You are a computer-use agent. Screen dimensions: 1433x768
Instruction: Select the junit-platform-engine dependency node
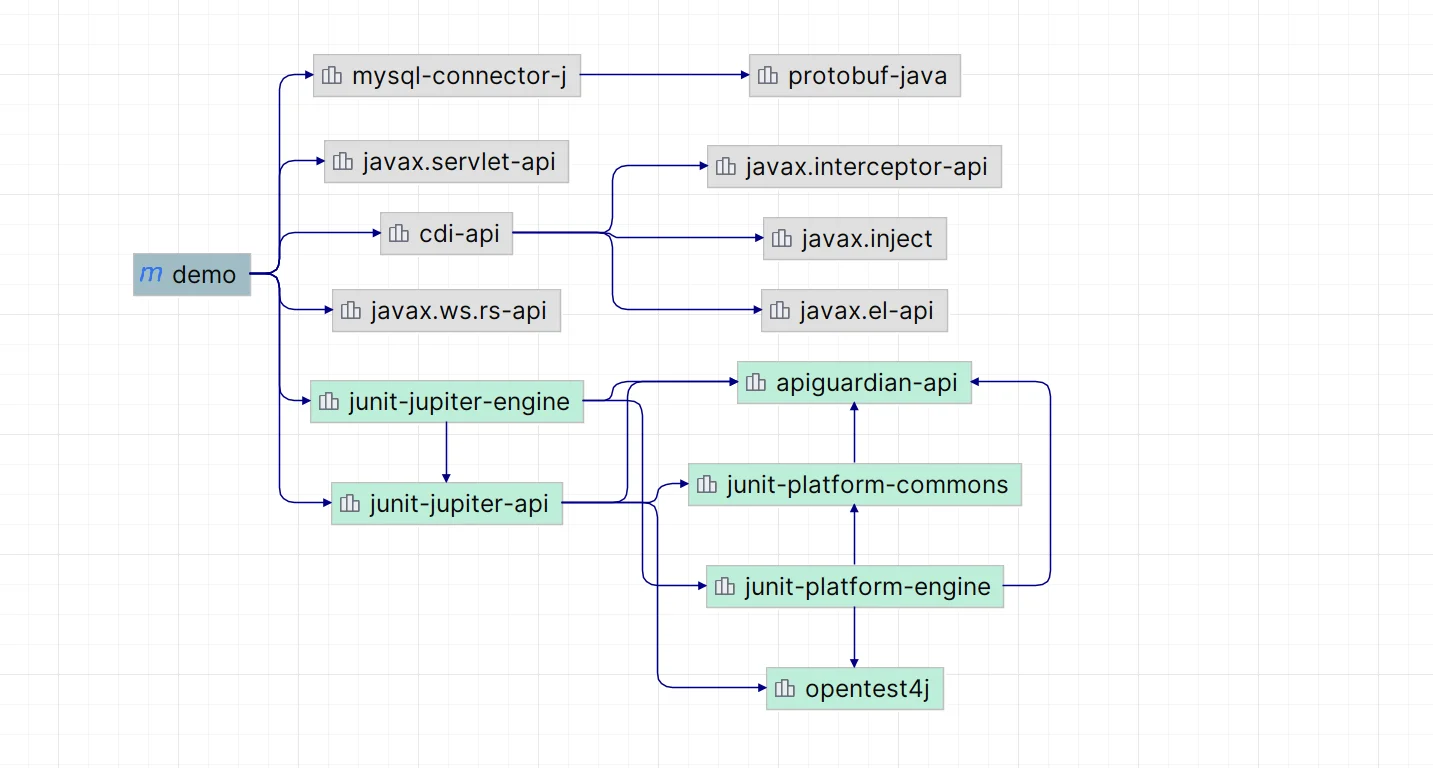(854, 587)
